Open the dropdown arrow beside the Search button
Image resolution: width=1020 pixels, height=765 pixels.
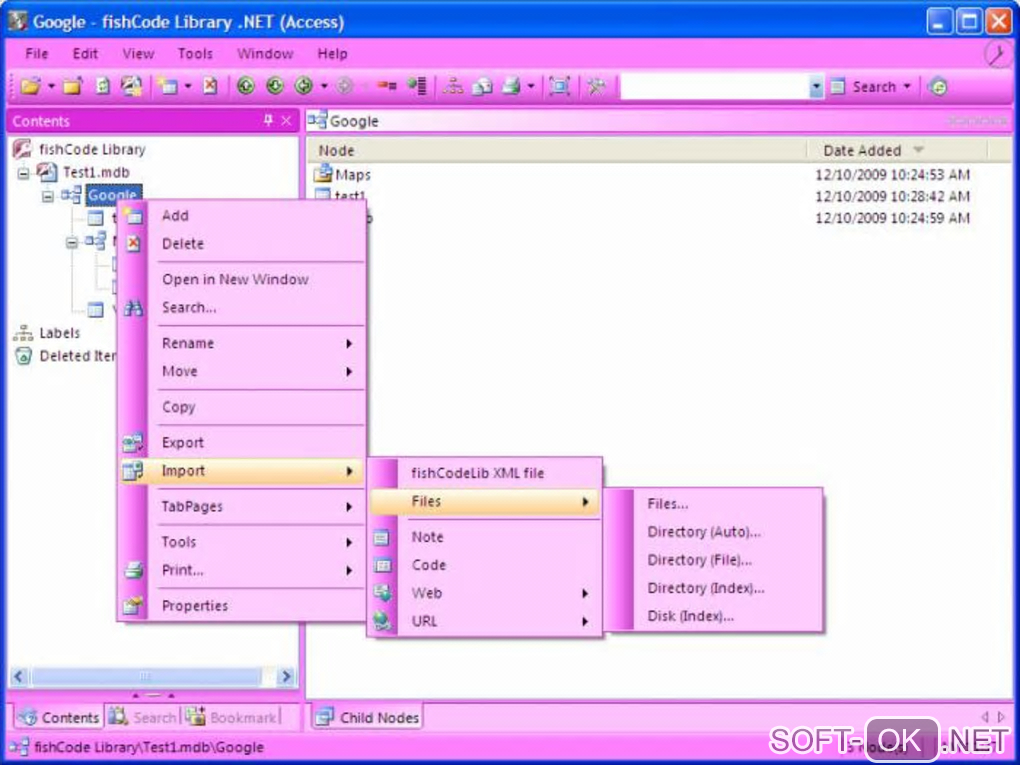pyautogui.click(x=907, y=87)
